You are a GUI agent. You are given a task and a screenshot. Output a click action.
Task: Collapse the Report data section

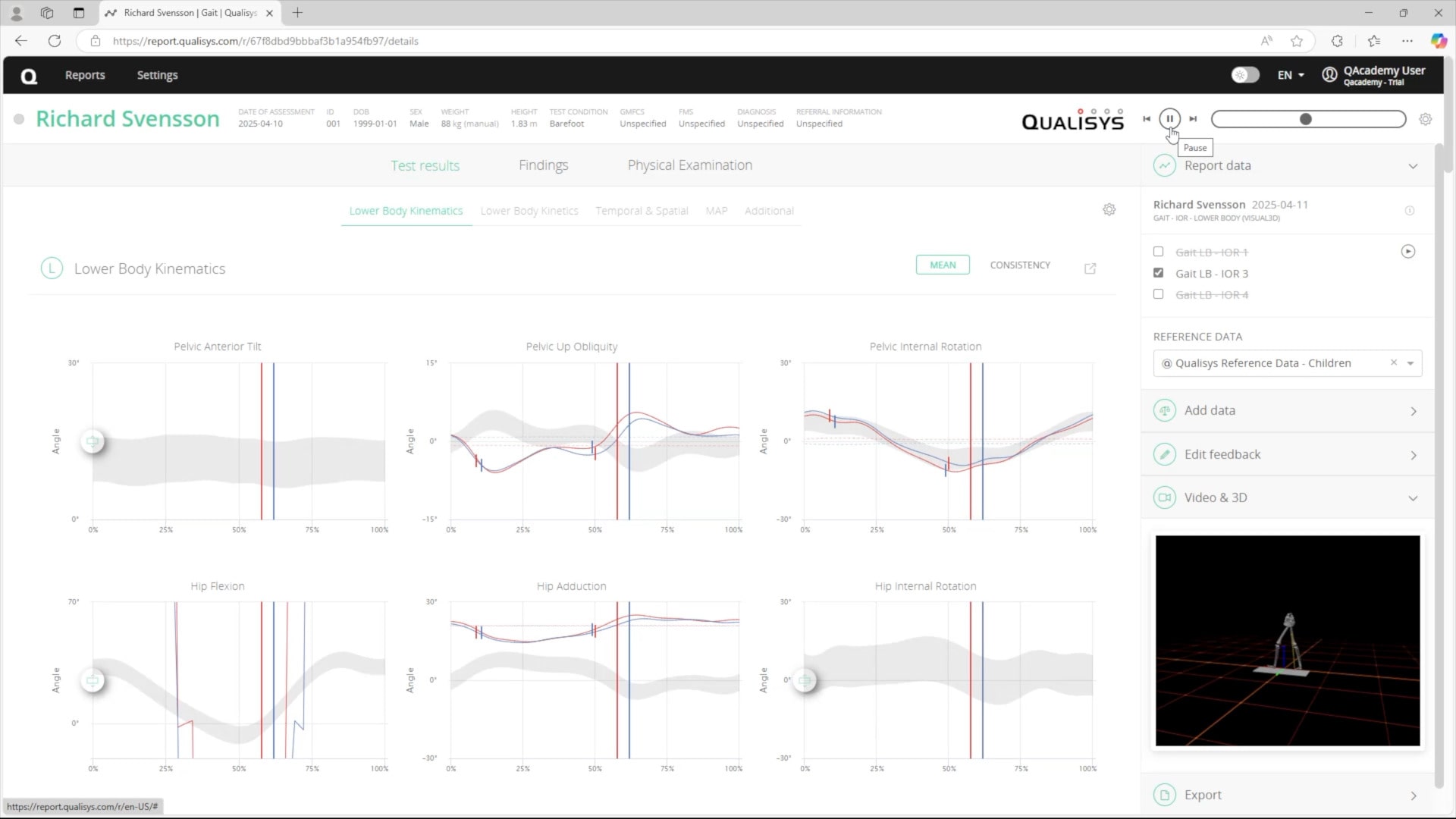point(1413,166)
